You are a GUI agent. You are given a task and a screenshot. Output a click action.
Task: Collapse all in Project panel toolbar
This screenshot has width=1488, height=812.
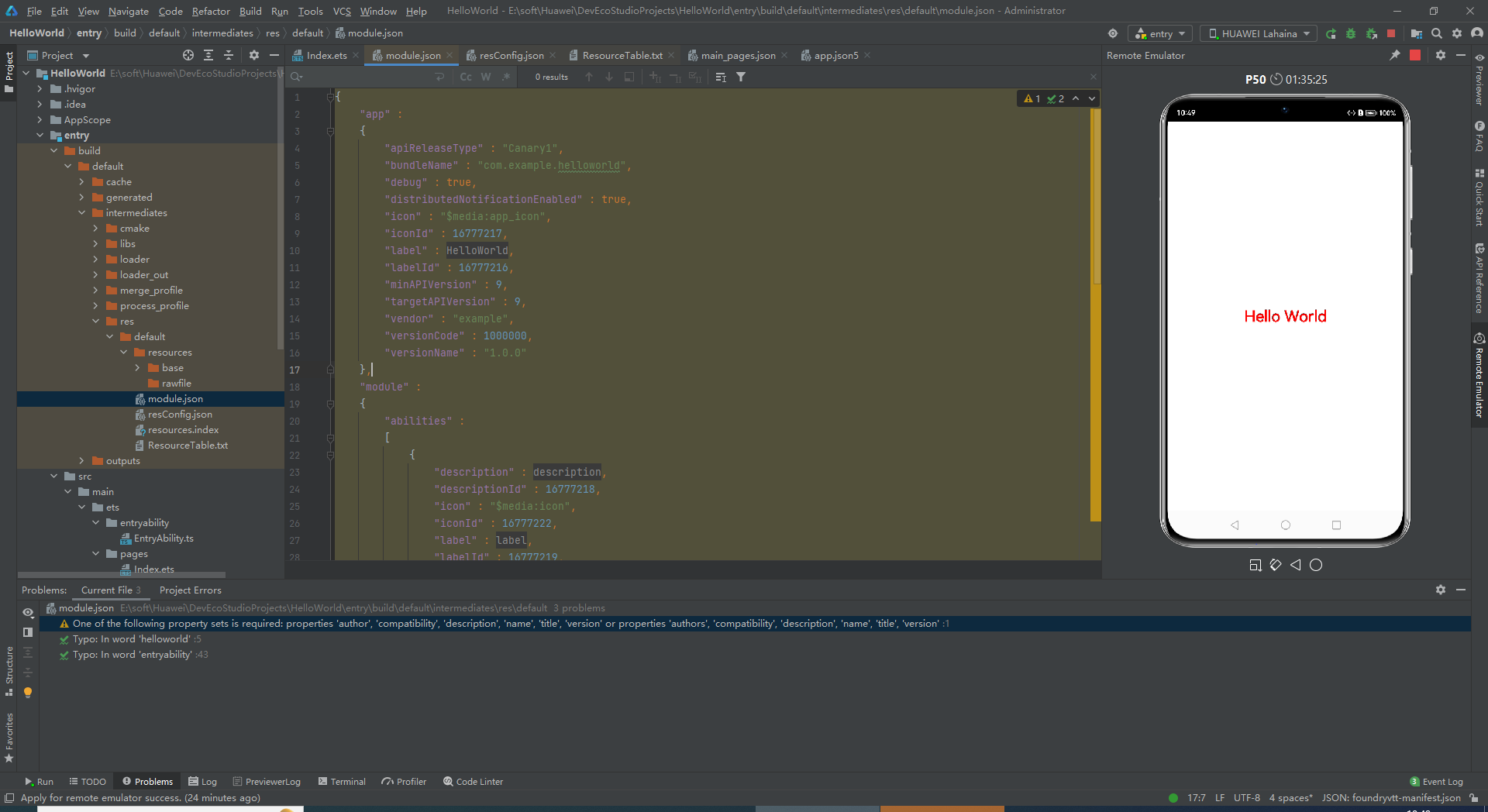pos(229,55)
